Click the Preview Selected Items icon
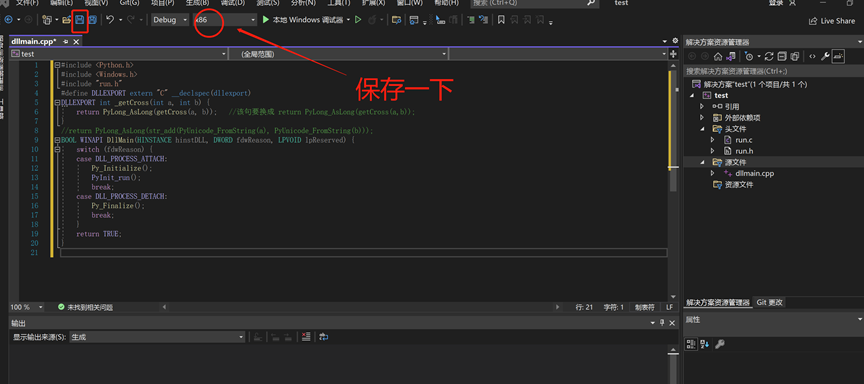This screenshot has height=384, width=864. click(x=838, y=56)
